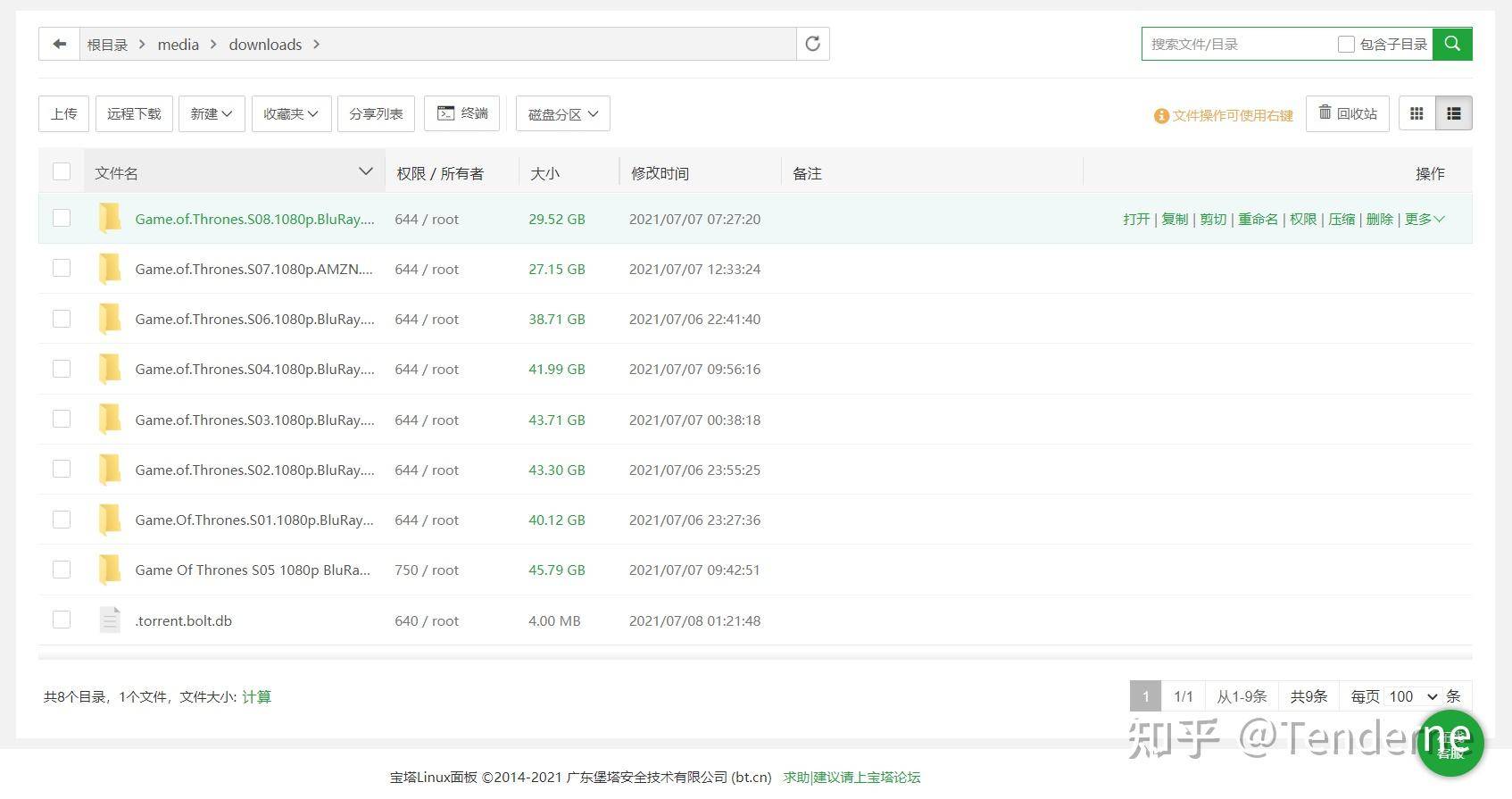Image resolution: width=1512 pixels, height=799 pixels.
Task: Toggle file name sort arrow
Action: (365, 171)
